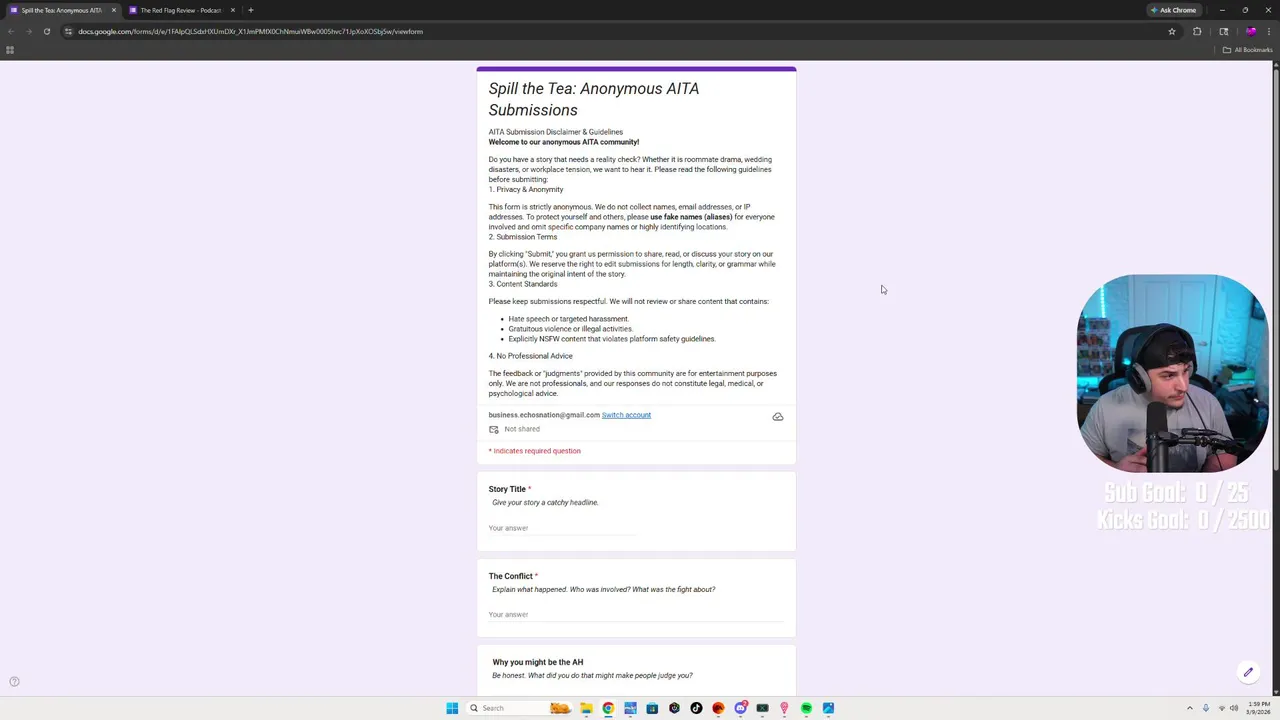1280x720 pixels.
Task: Show hidden system tray icons
Action: click(1189, 708)
